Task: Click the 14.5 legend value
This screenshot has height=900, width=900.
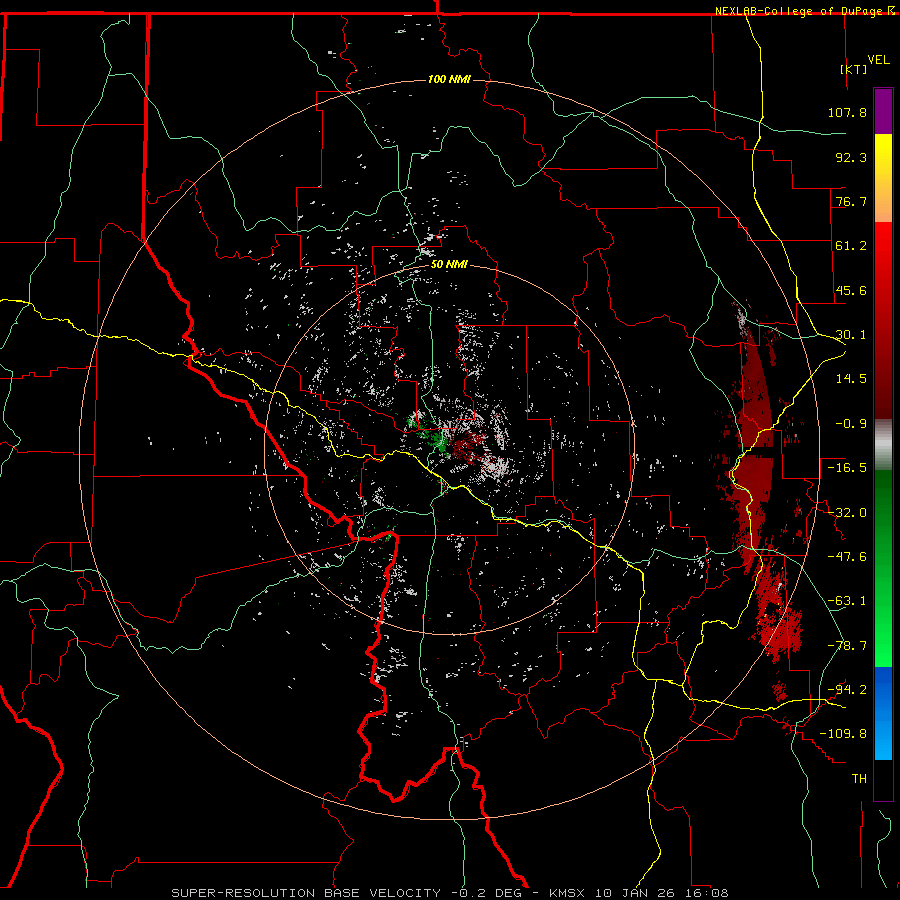Action: tap(851, 379)
